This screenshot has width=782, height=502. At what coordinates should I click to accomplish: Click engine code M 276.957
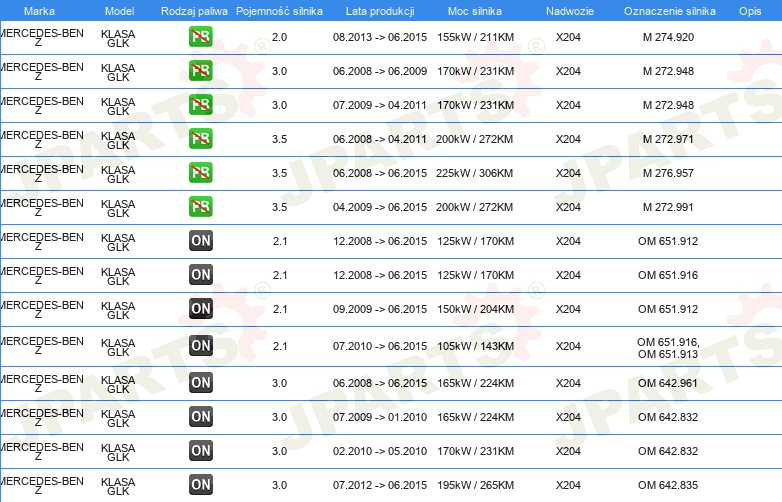[668, 173]
